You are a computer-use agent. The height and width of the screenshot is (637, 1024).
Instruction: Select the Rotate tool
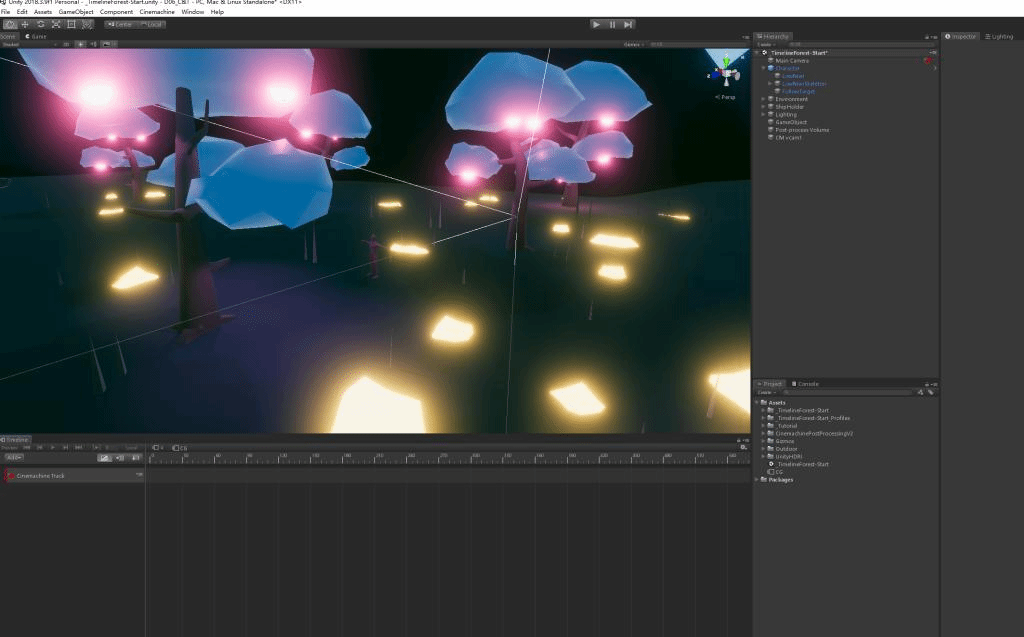[x=40, y=23]
